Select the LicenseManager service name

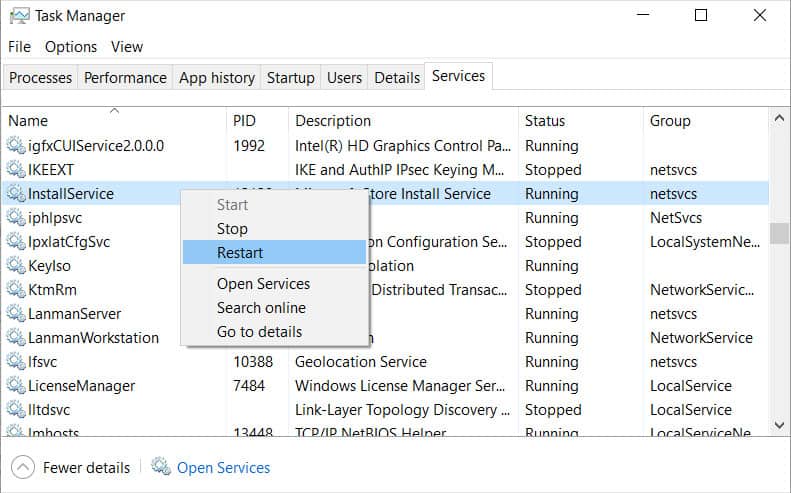[x=81, y=386]
